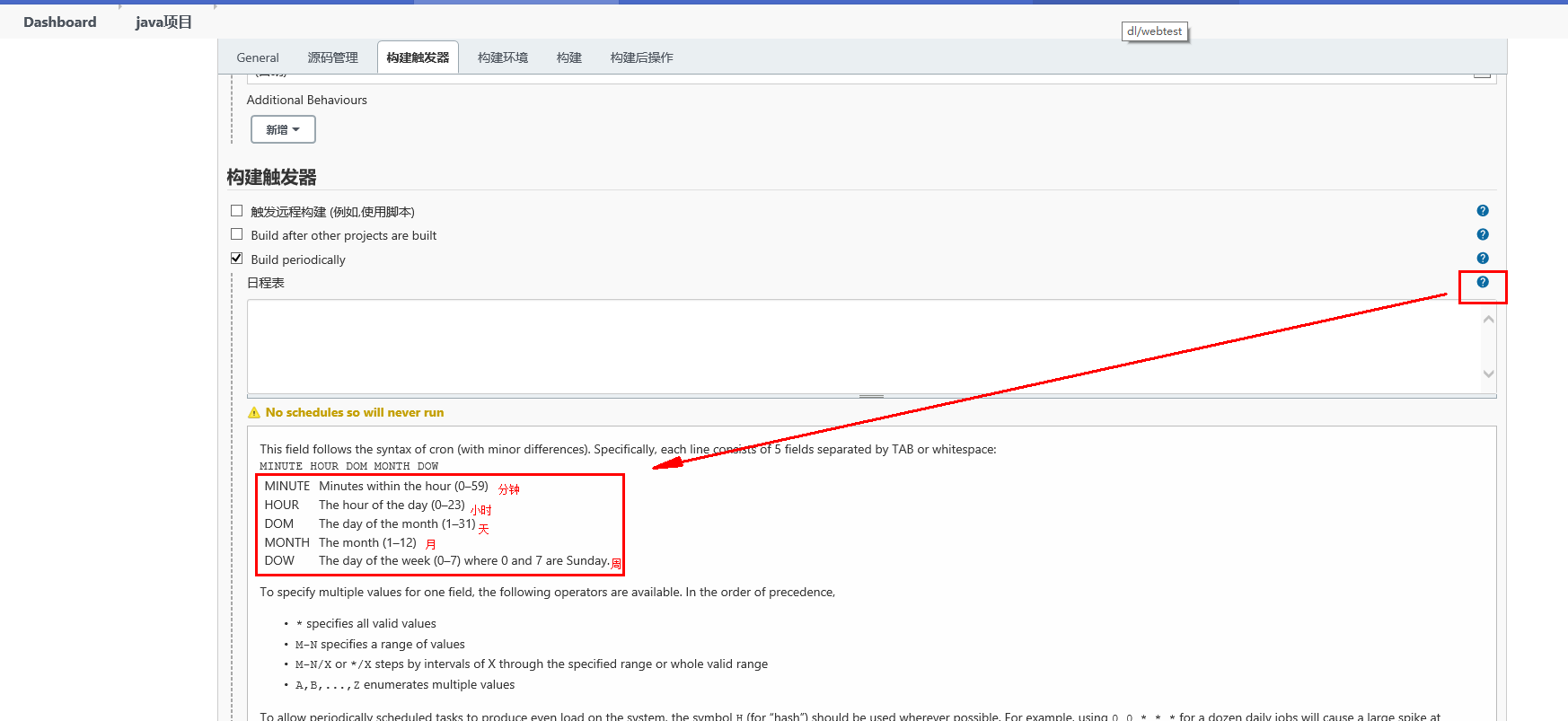The image size is (1568, 721).
Task: Click the 日程表 field label
Action: pos(266,283)
